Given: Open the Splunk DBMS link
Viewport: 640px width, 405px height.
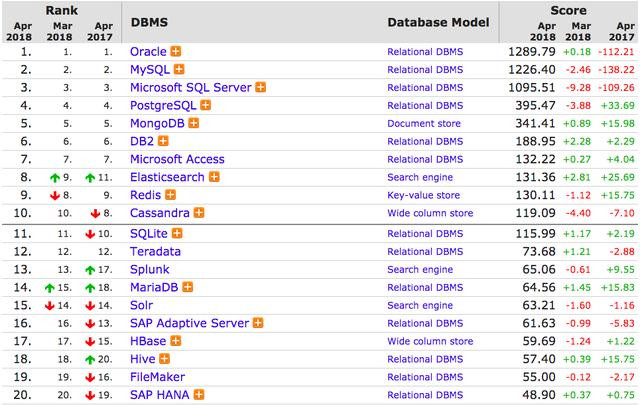Looking at the screenshot, I should click(150, 269).
